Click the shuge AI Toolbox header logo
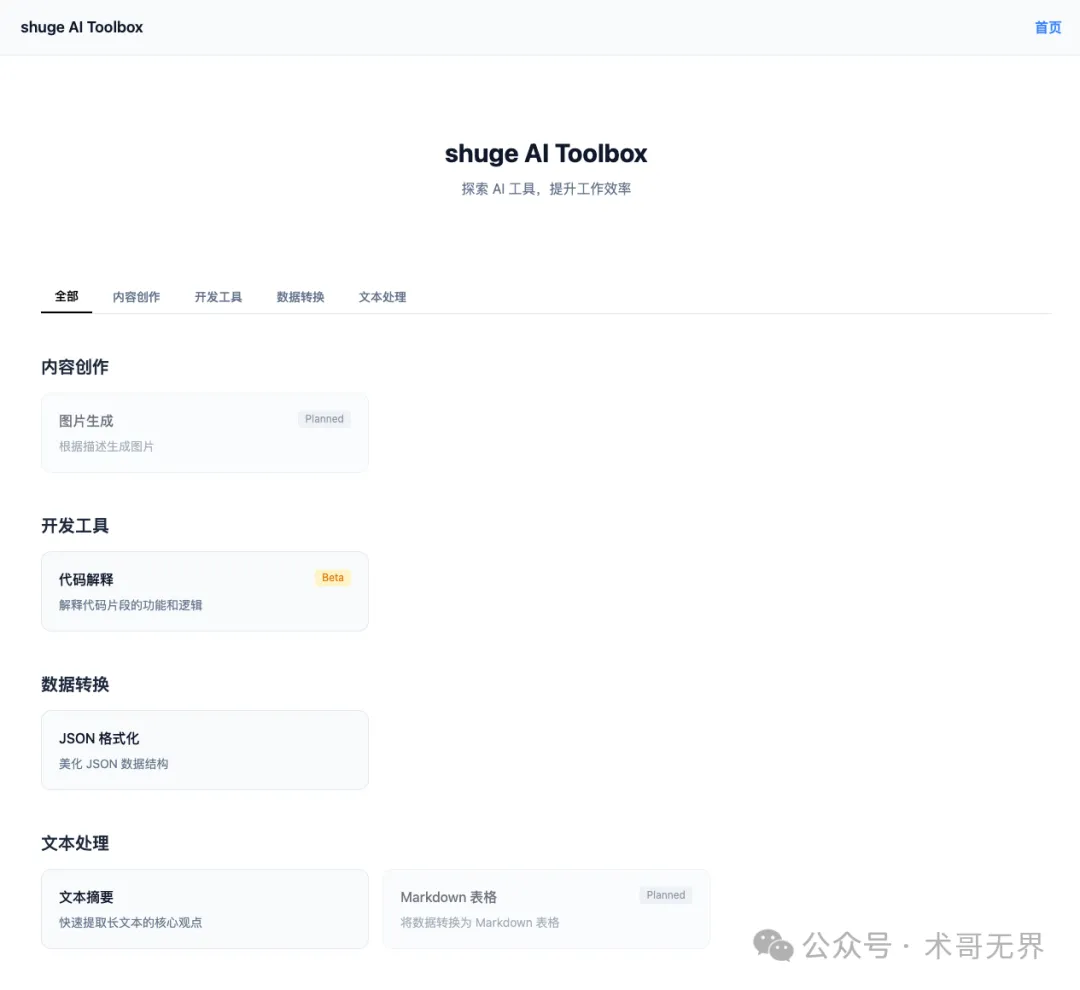This screenshot has width=1080, height=990. pyautogui.click(x=82, y=28)
